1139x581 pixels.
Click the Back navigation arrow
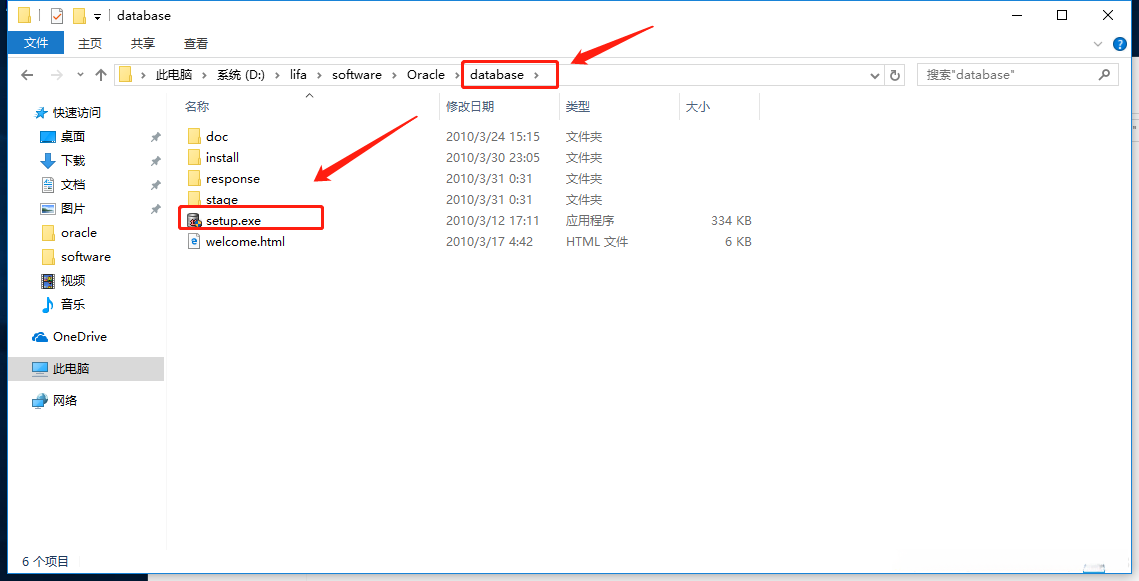(x=27, y=75)
